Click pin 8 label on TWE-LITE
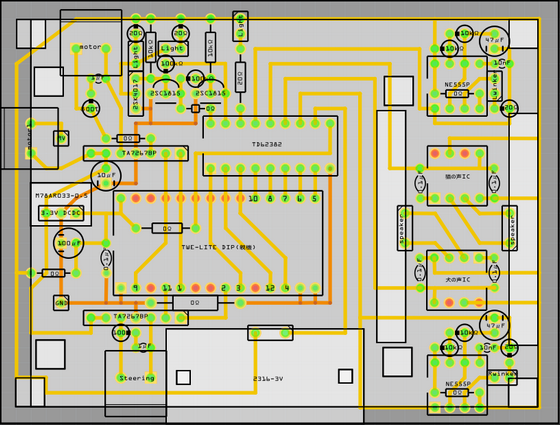The image size is (560, 425). tap(270, 199)
